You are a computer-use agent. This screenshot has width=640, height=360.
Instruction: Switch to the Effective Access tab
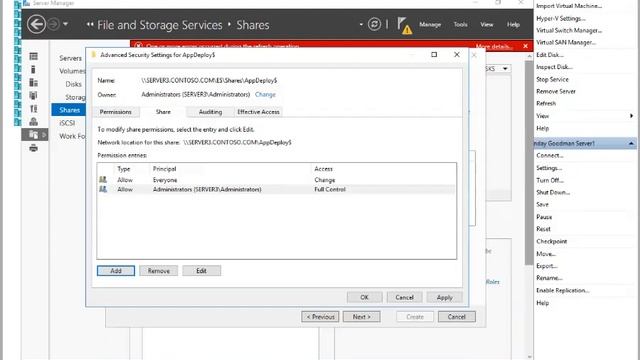[258, 112]
